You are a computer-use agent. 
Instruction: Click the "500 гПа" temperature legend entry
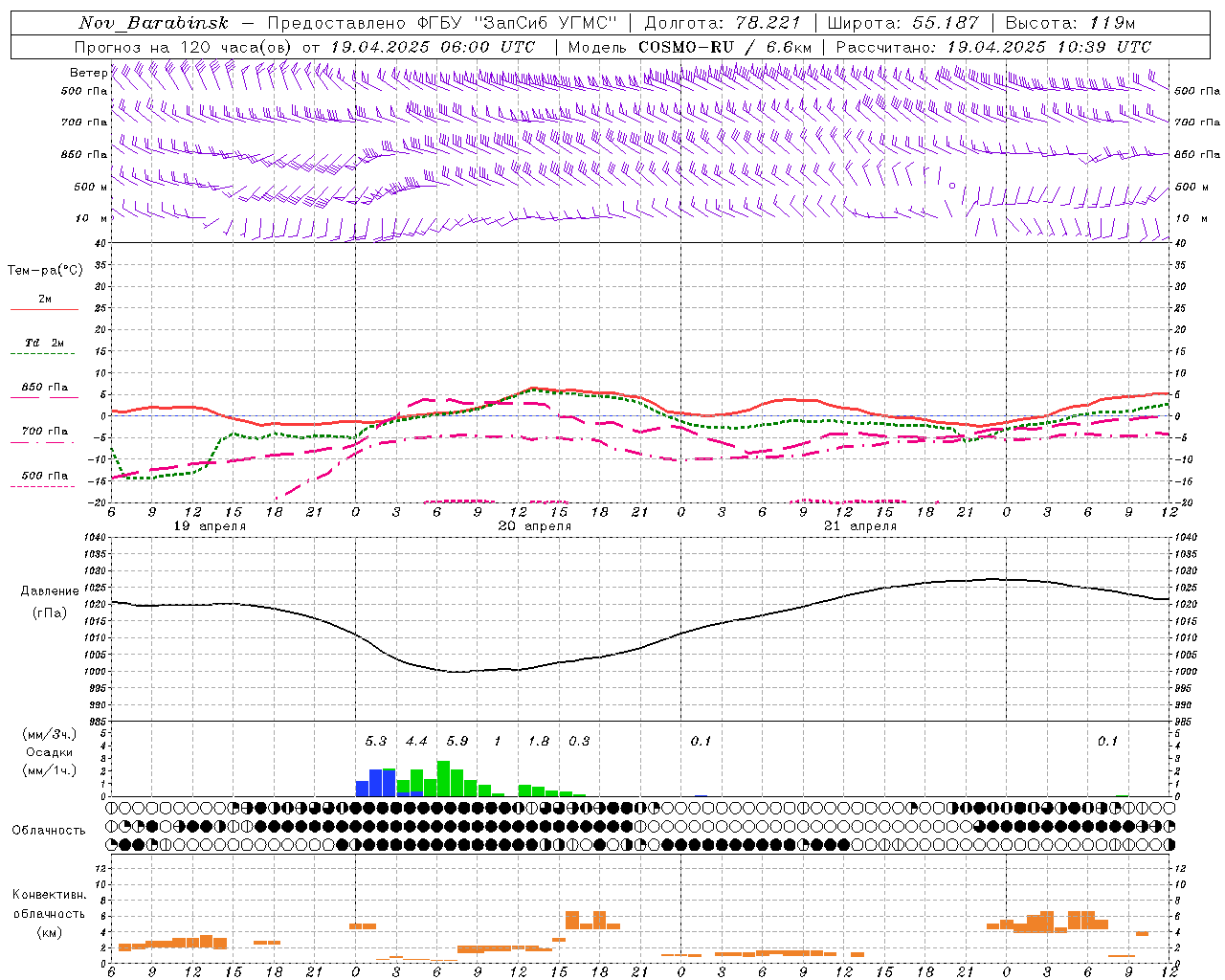[x=45, y=476]
